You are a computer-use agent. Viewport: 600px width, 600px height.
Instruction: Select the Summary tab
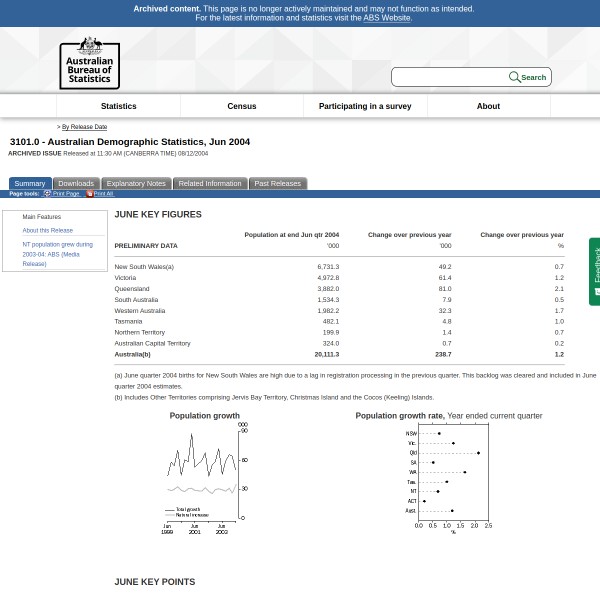[30, 183]
